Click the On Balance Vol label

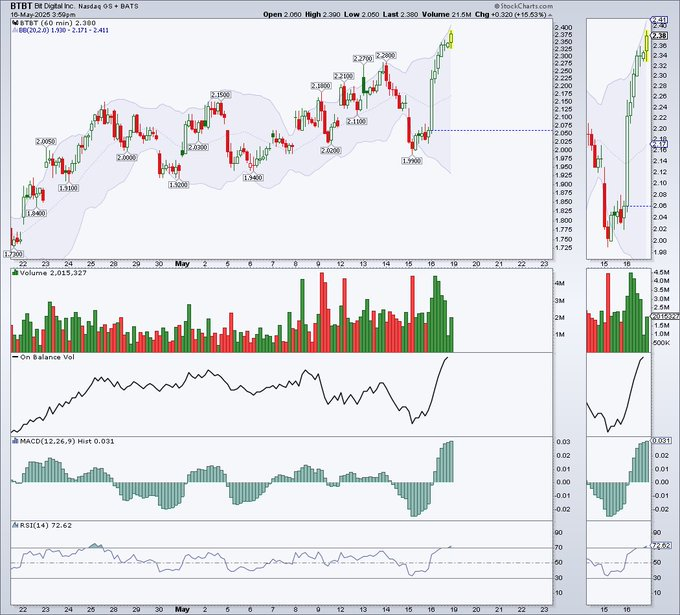(47, 357)
